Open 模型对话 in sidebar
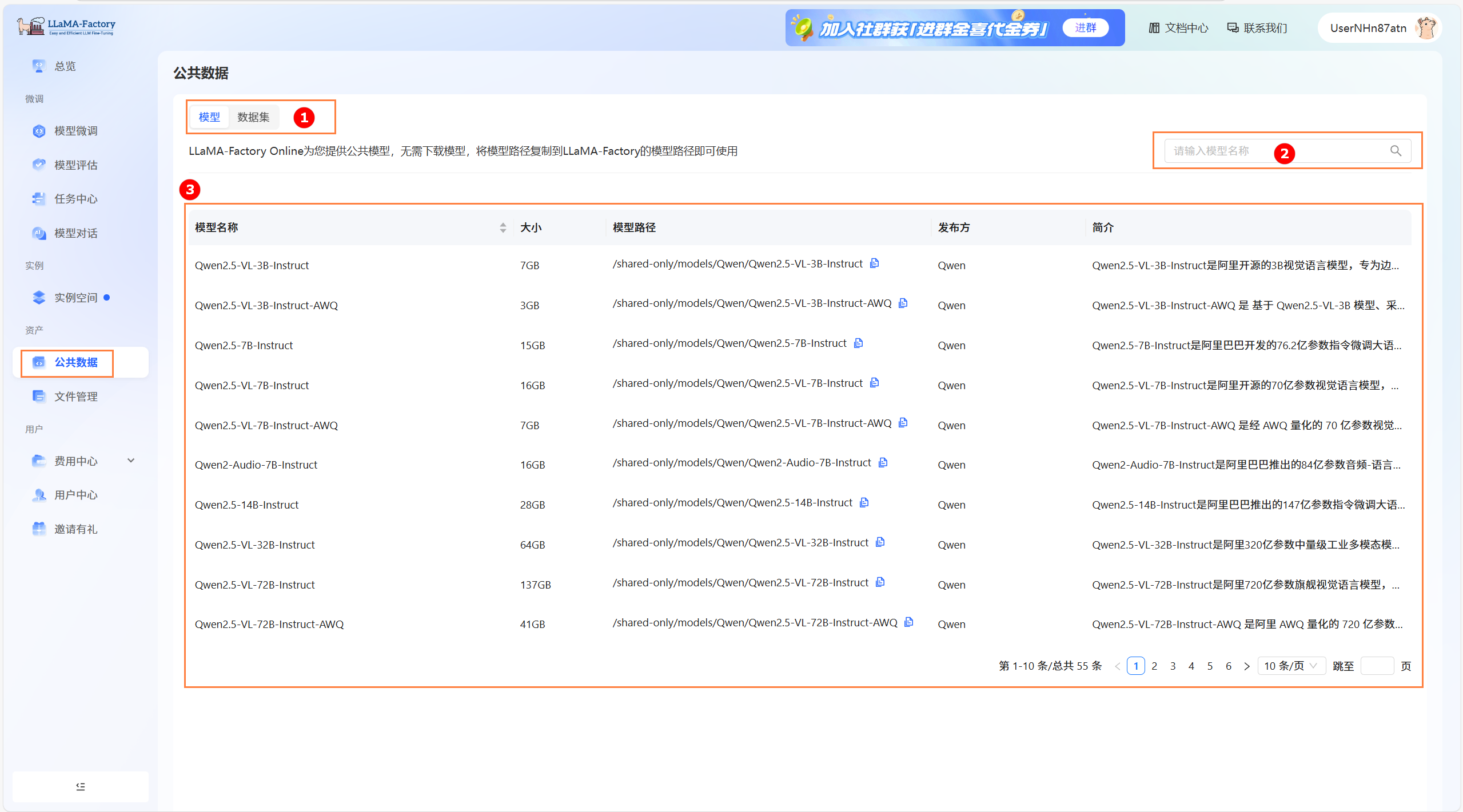The height and width of the screenshot is (812, 1463). (x=75, y=233)
